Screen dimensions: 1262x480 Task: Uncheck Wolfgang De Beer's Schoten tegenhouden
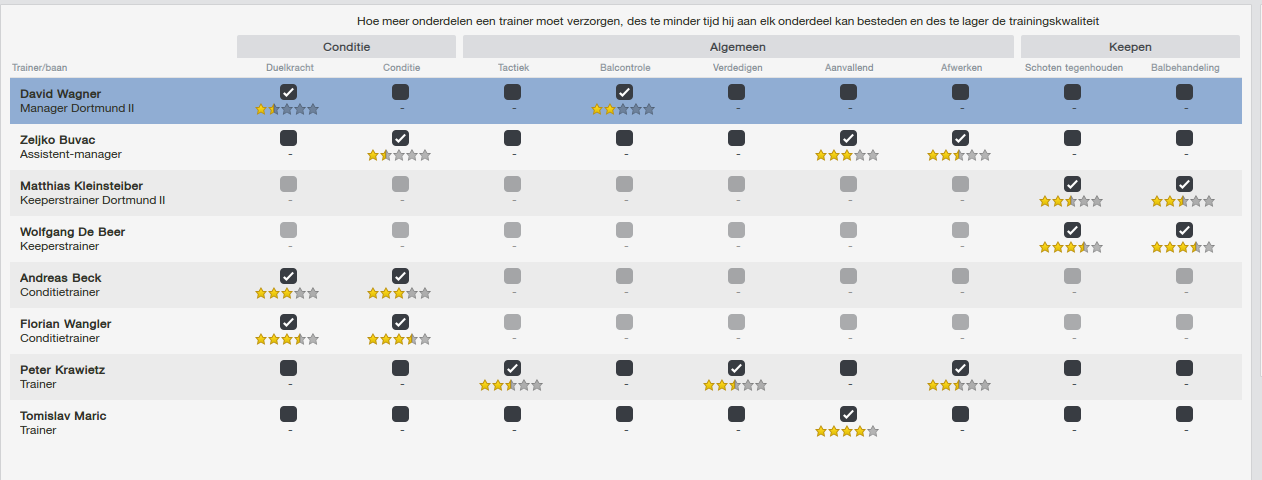click(x=1072, y=230)
